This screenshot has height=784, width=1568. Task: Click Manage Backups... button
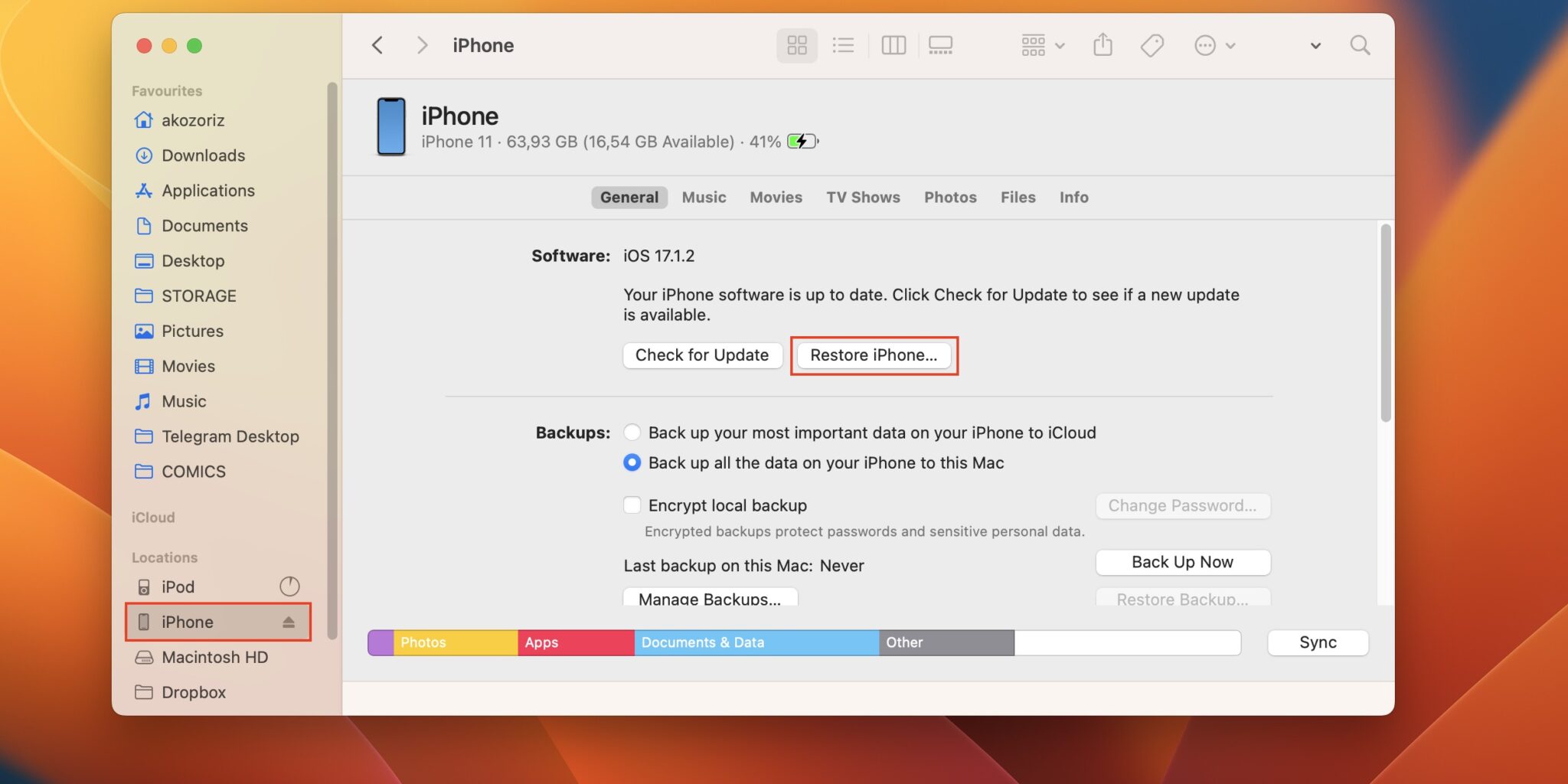coord(710,597)
